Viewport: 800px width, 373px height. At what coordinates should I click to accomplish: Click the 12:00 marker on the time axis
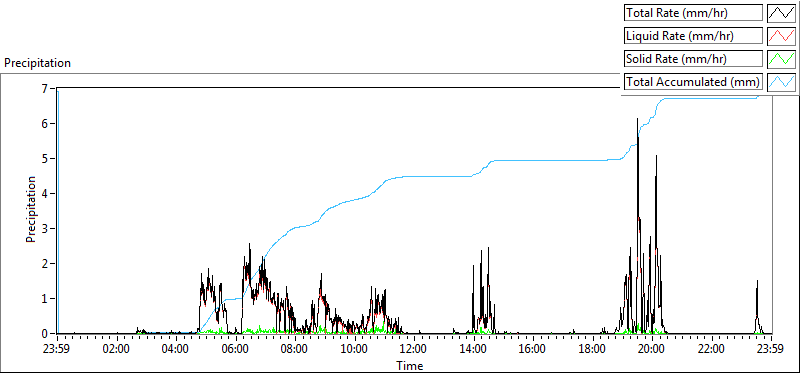tap(414, 350)
